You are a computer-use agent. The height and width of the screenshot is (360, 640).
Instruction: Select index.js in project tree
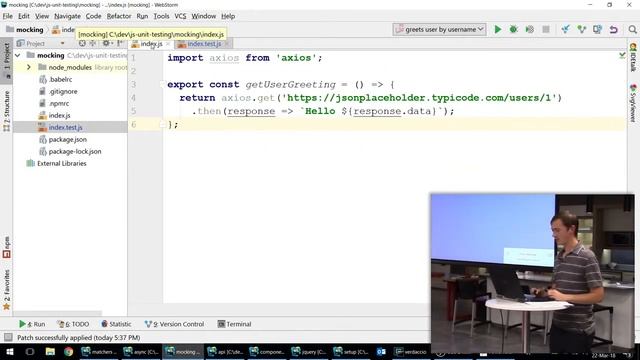tap(59, 116)
